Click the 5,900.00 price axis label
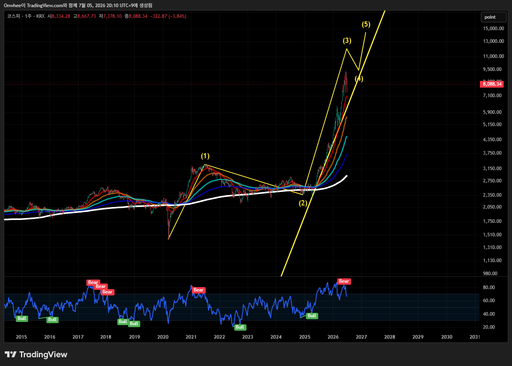This screenshot has height=366, width=512. tap(492, 112)
